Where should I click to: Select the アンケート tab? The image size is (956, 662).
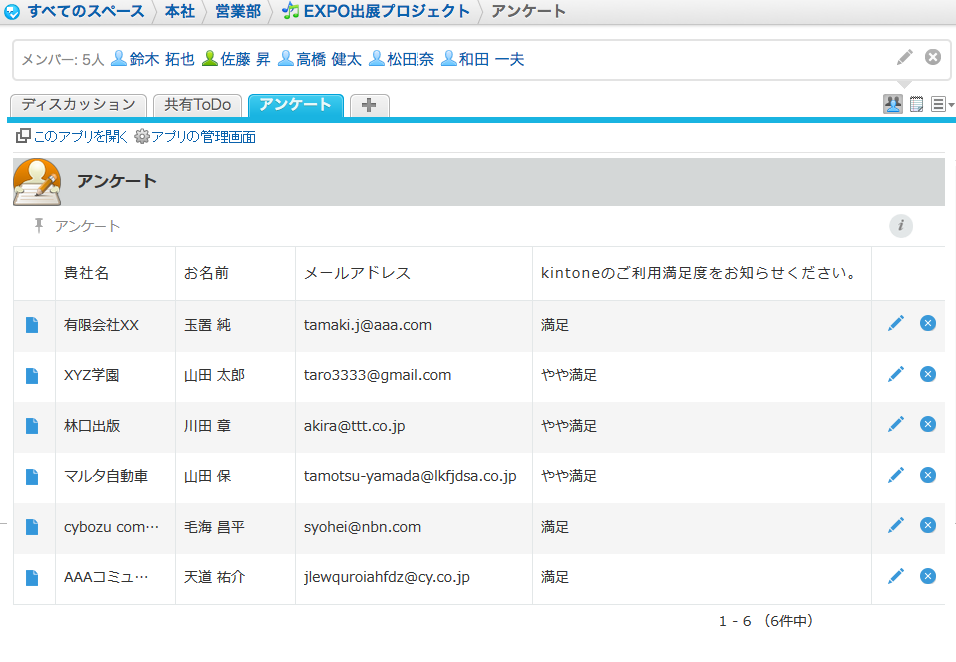[x=296, y=105]
